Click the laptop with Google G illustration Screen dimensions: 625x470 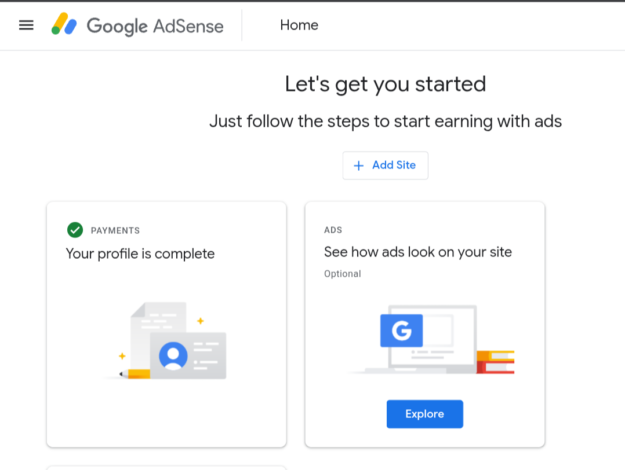pyautogui.click(x=431, y=340)
